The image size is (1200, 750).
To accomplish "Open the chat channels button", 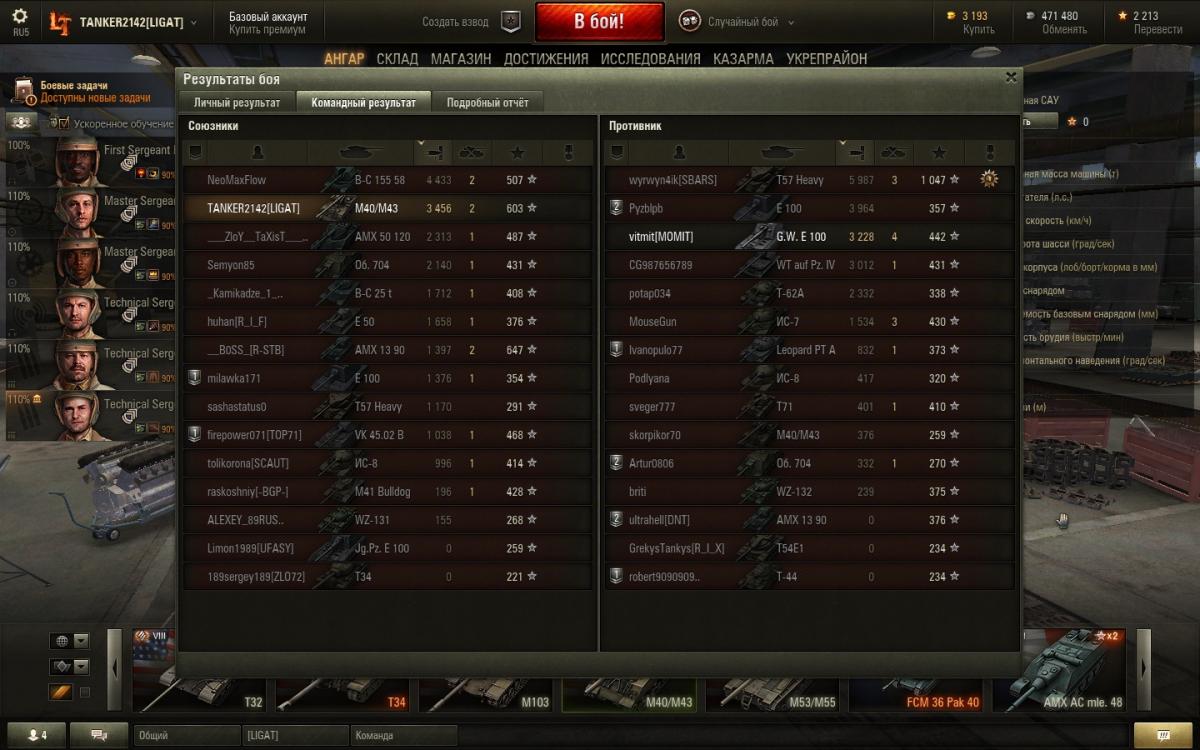I will click(x=99, y=735).
